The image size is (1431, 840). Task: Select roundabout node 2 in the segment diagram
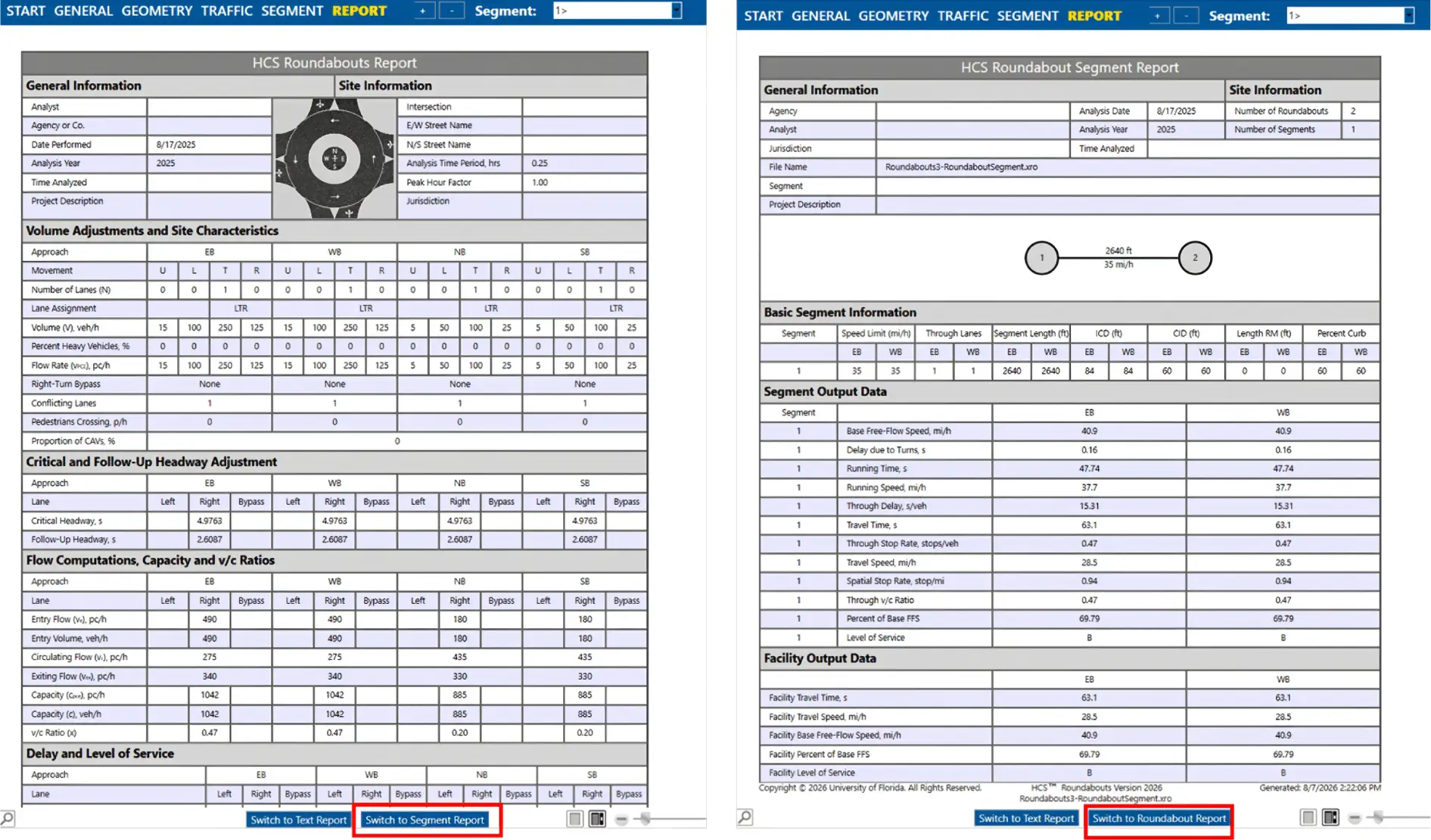[x=1195, y=258]
